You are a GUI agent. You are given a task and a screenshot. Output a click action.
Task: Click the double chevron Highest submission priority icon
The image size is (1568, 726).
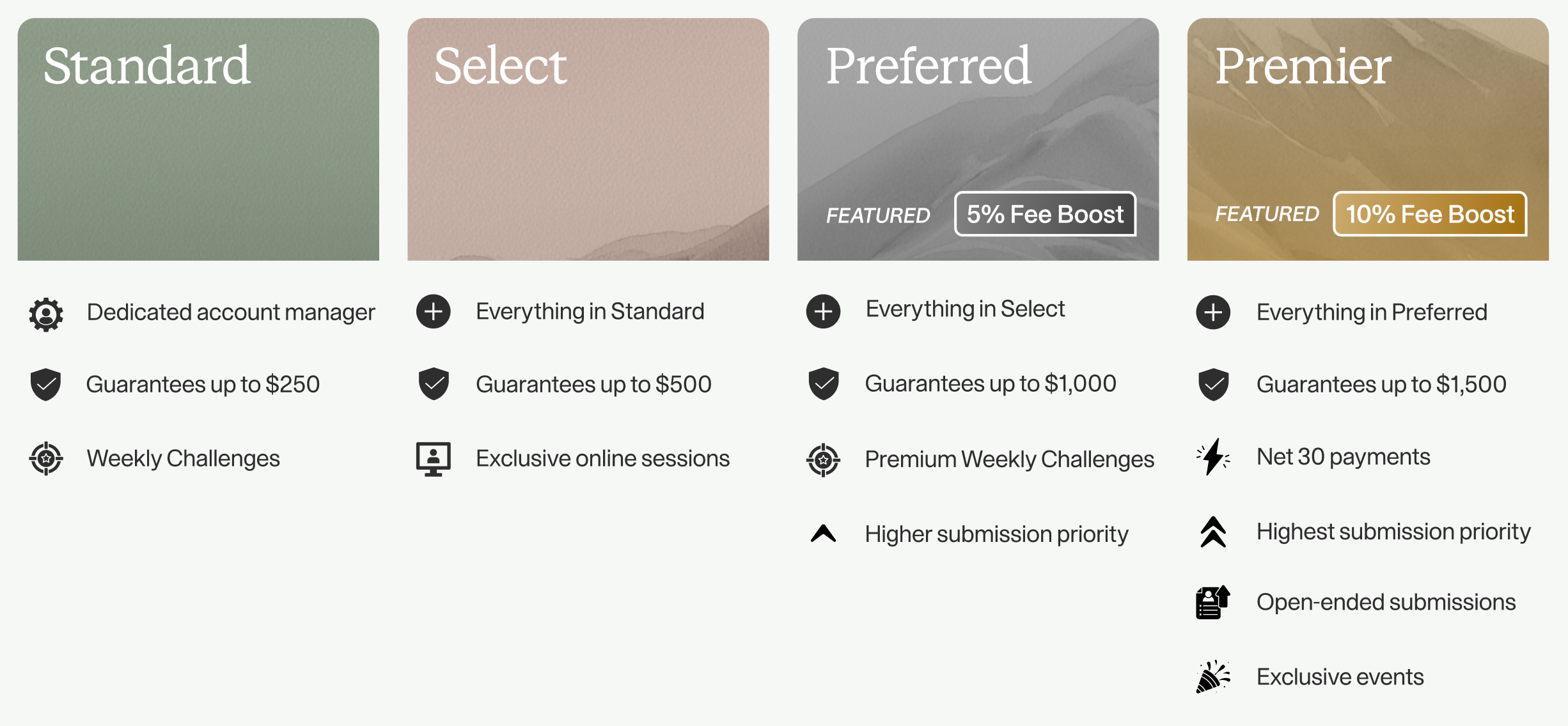click(1213, 532)
